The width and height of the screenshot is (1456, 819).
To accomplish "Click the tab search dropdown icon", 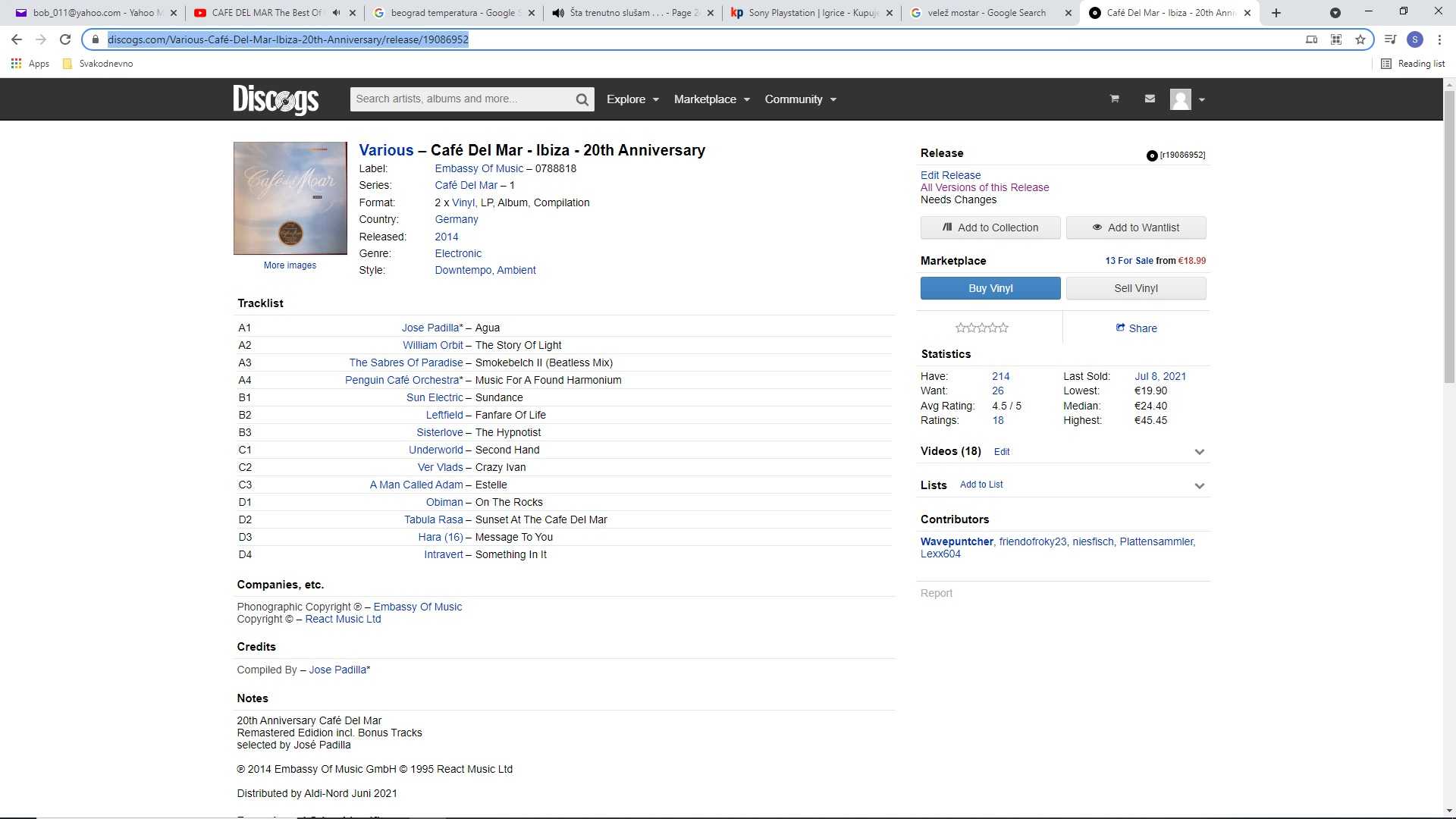I will tap(1335, 13).
